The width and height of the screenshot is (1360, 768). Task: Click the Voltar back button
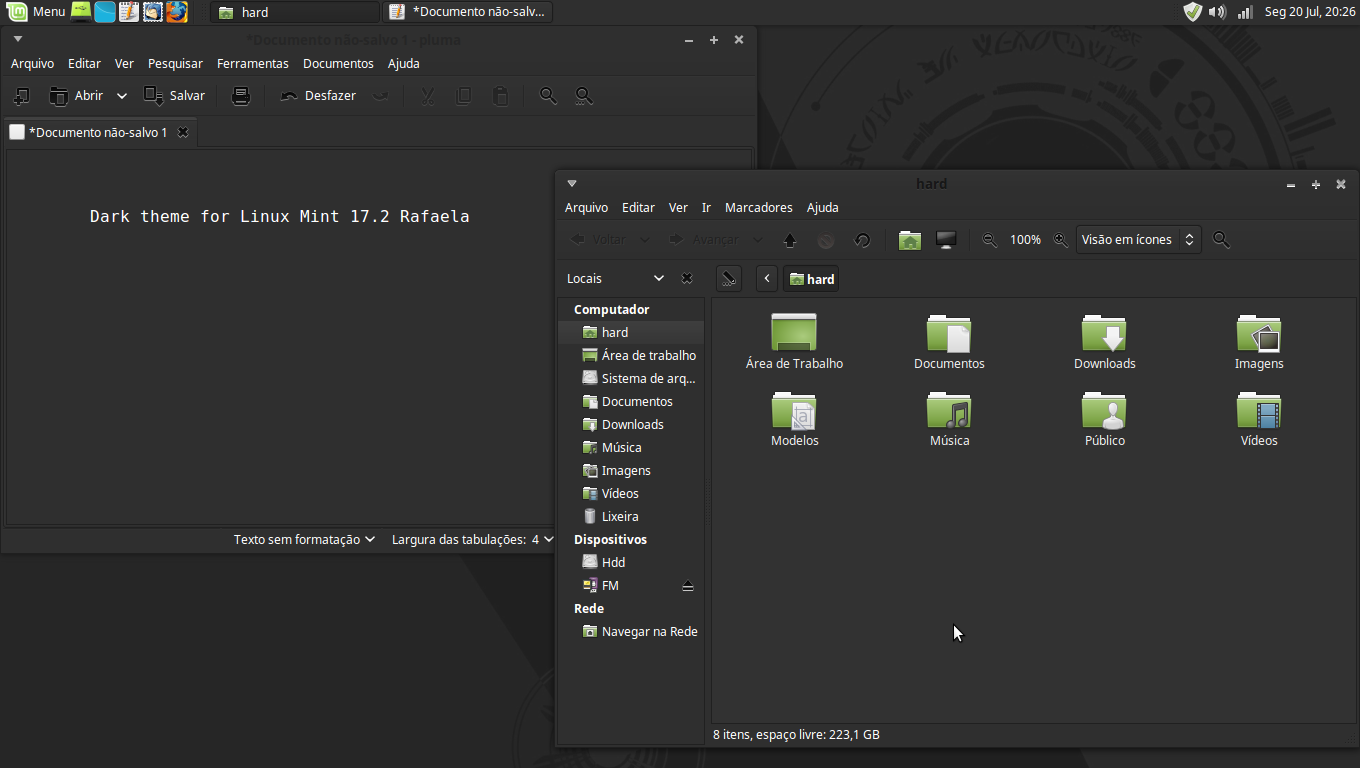[x=599, y=240]
